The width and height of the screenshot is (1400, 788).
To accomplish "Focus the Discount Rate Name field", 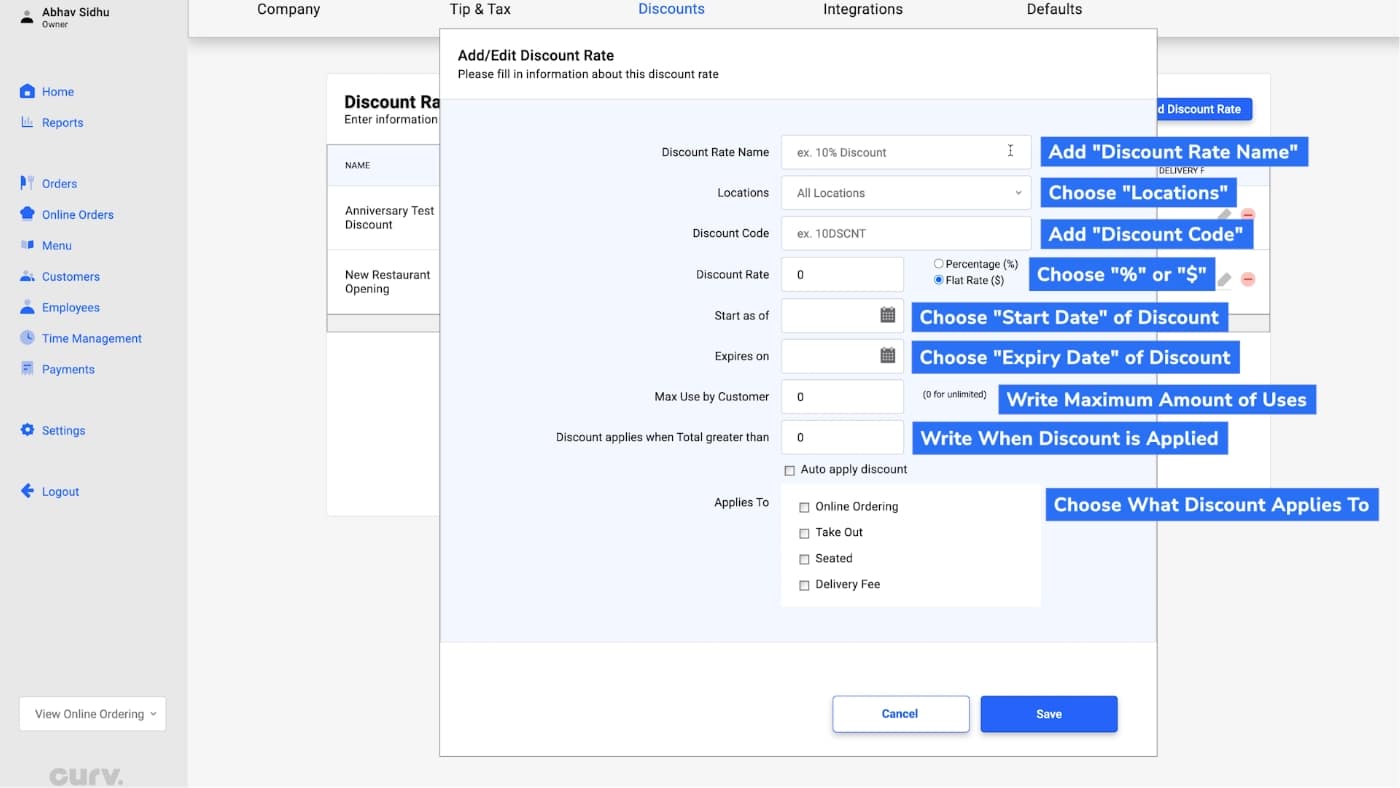I will (x=906, y=152).
